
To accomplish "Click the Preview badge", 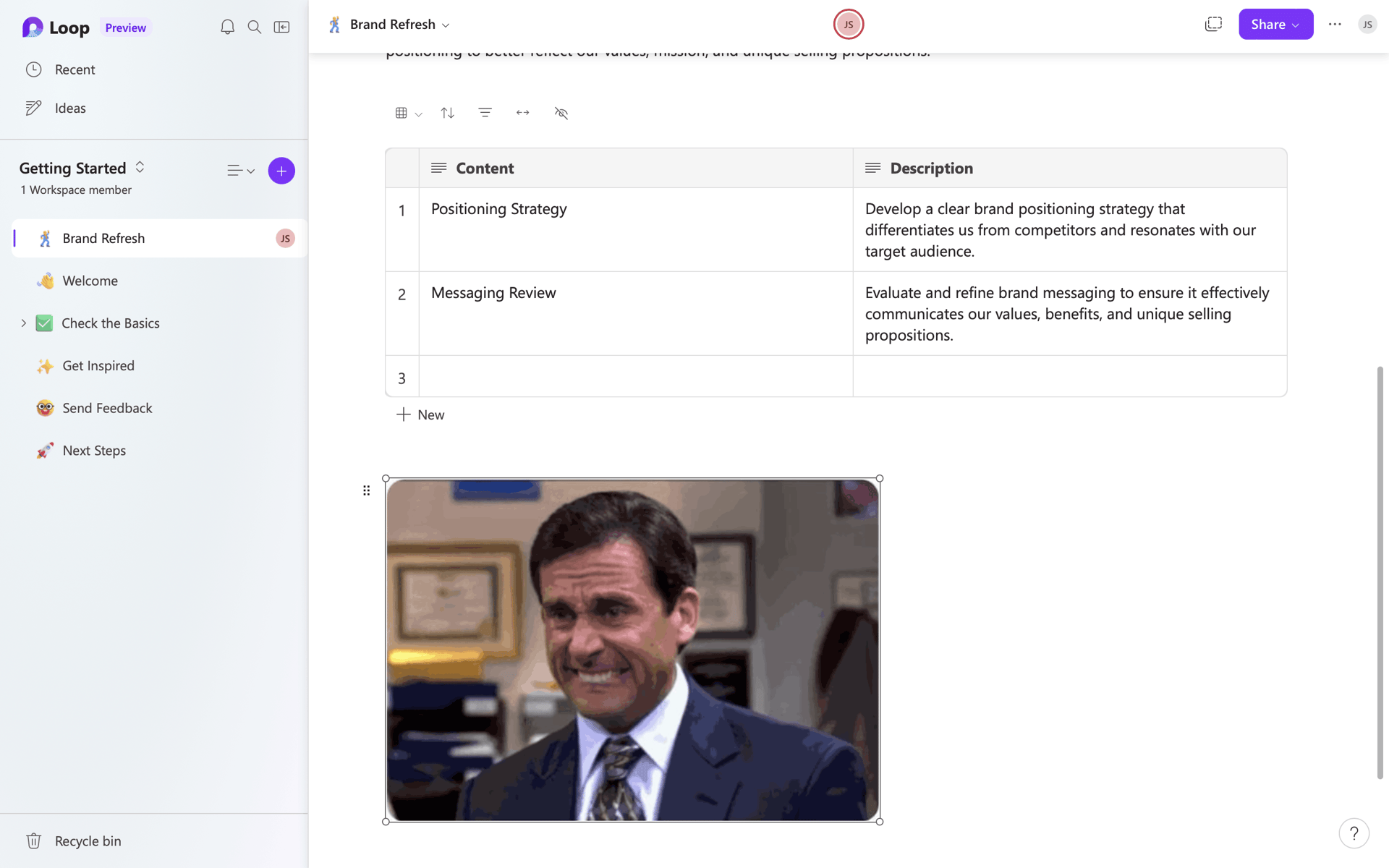I will [x=125, y=27].
